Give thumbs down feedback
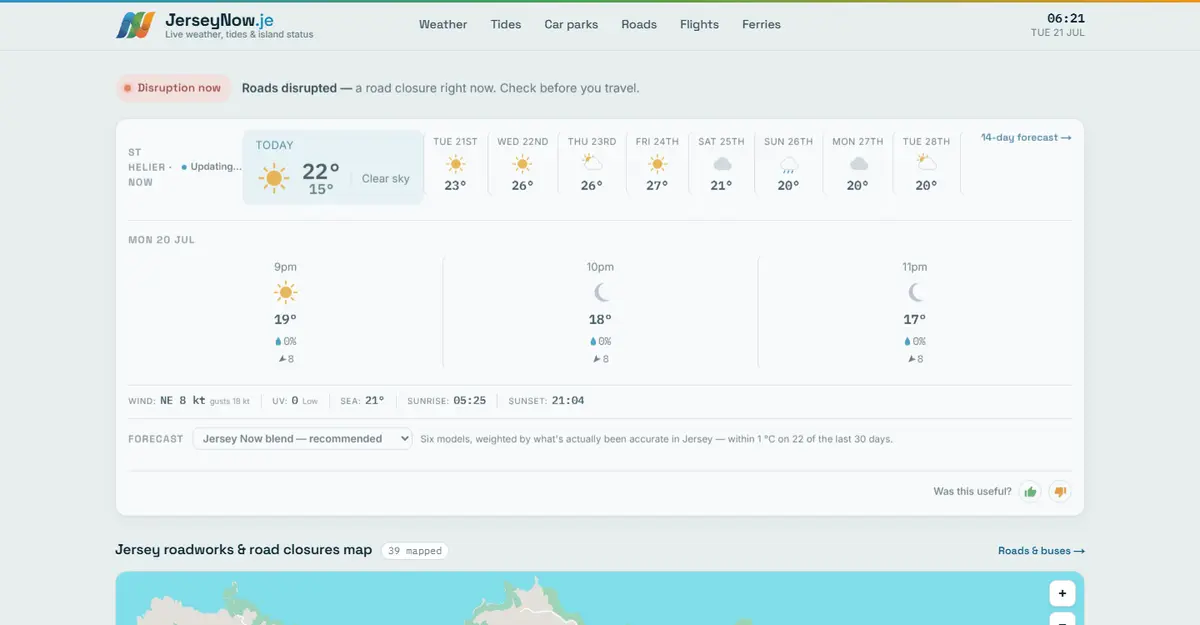This screenshot has height=625, width=1200. click(x=1061, y=491)
